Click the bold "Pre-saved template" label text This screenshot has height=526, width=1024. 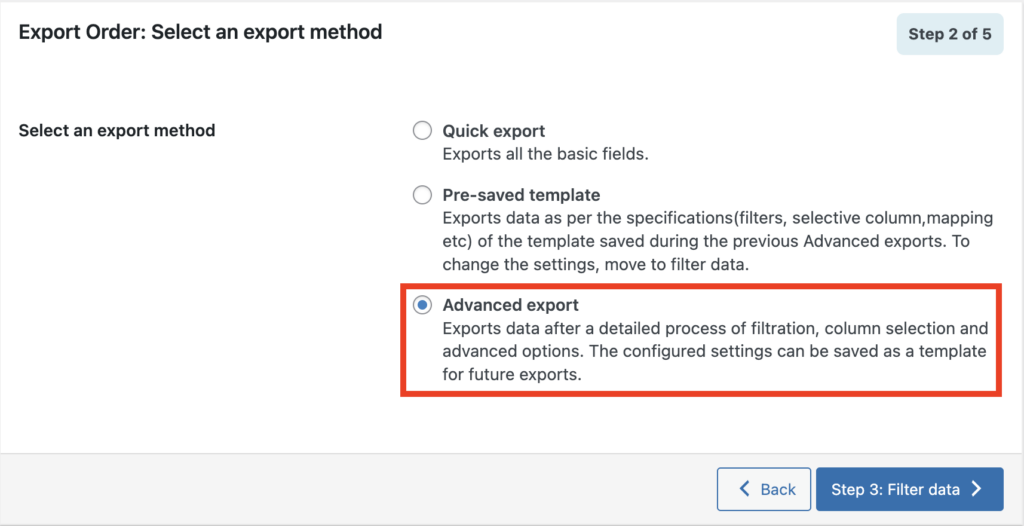point(521,195)
